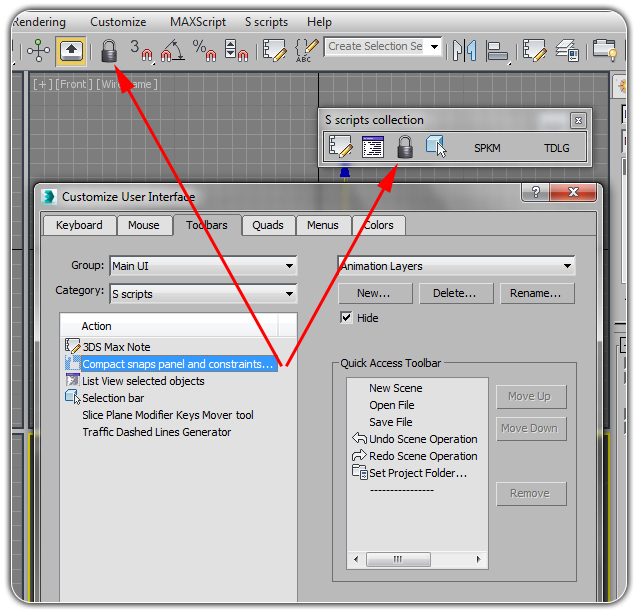Click List View icon in S scripts collection

(x=373, y=146)
